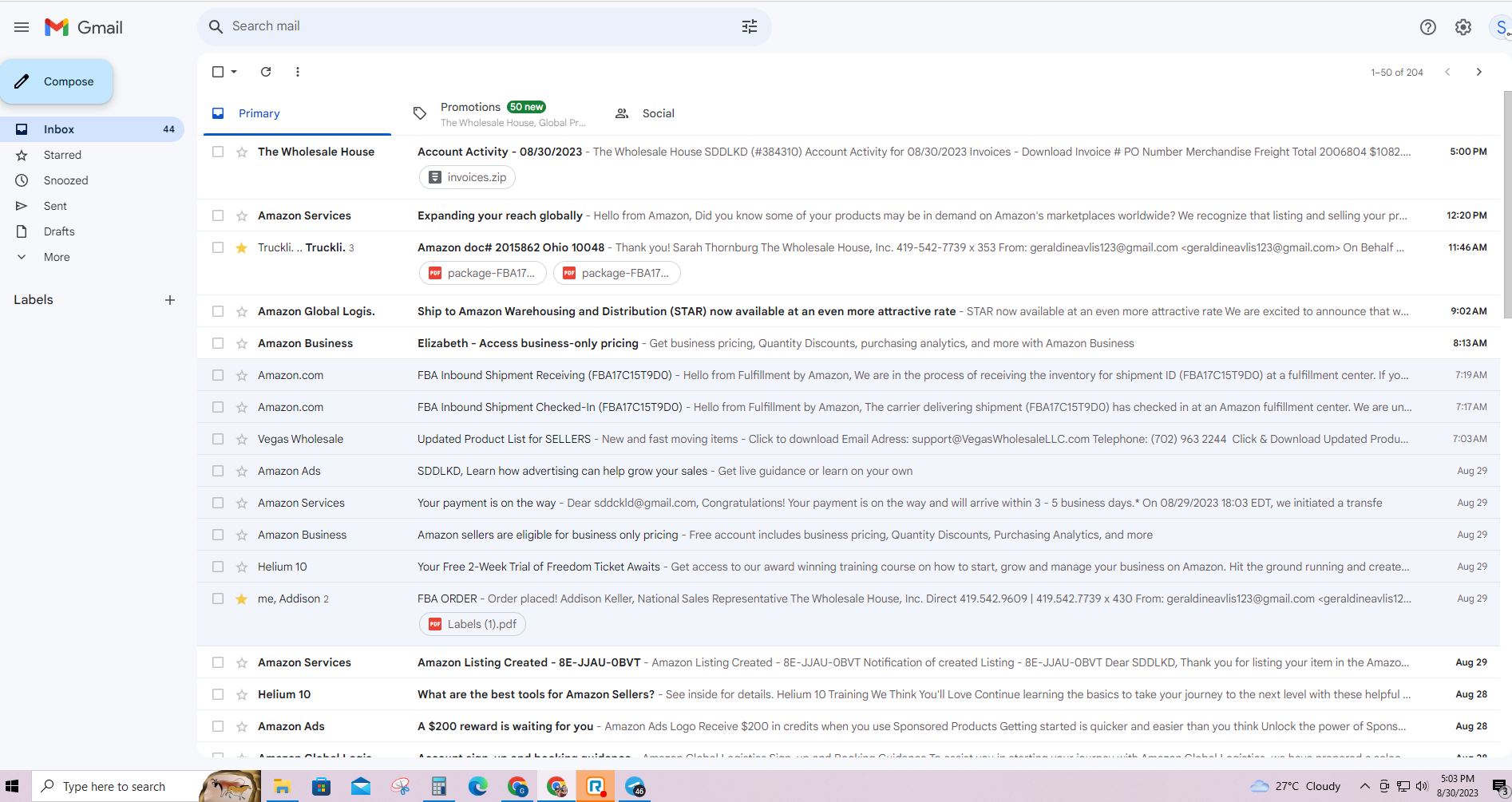Open File Explorer from the taskbar
This screenshot has width=1512, height=802.
coord(282,787)
